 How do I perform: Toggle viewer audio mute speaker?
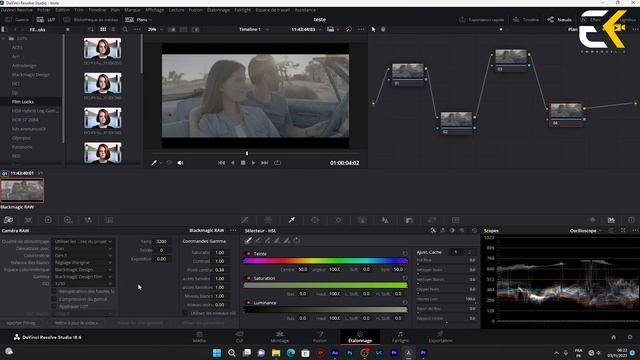tap(180, 163)
